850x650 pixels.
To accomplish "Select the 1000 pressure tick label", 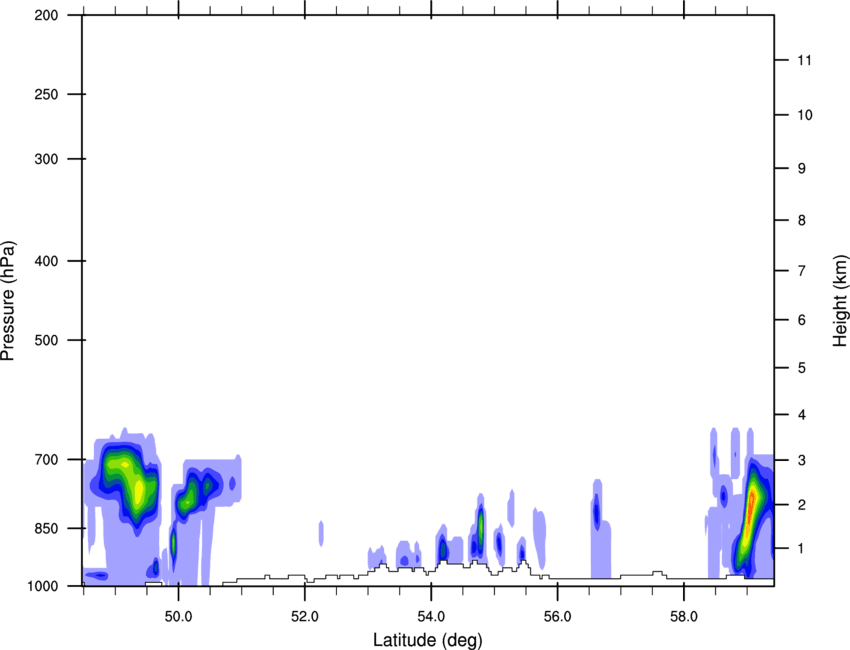I will pyautogui.click(x=43, y=586).
